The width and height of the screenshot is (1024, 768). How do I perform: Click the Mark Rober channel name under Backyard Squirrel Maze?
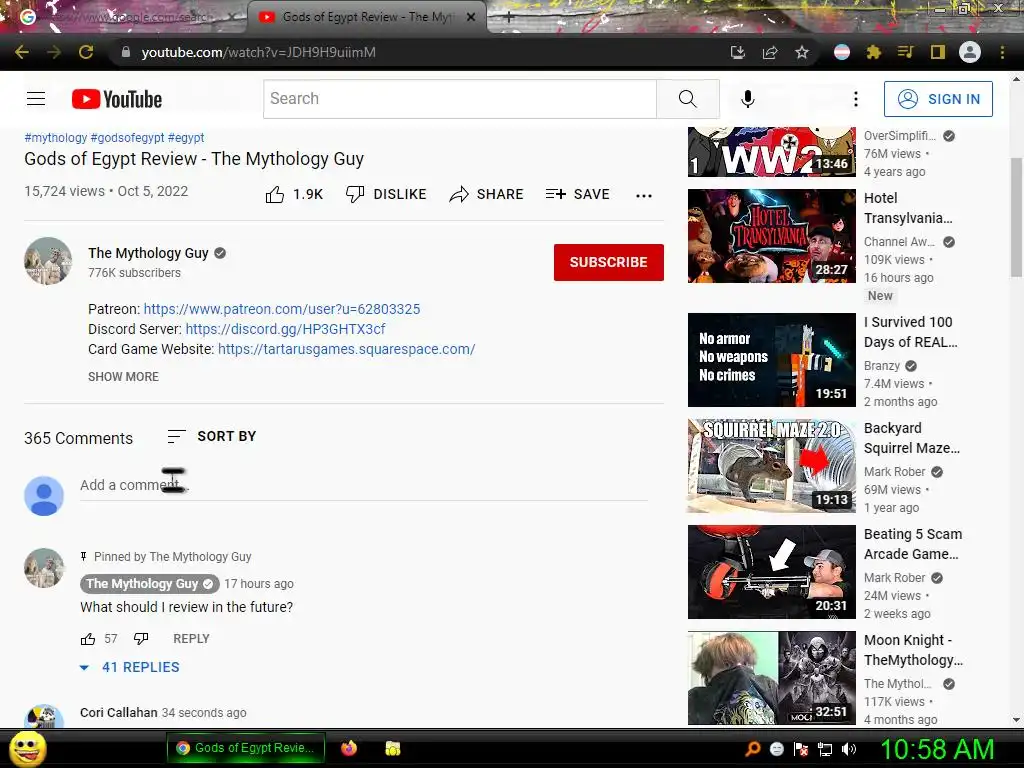pos(894,472)
